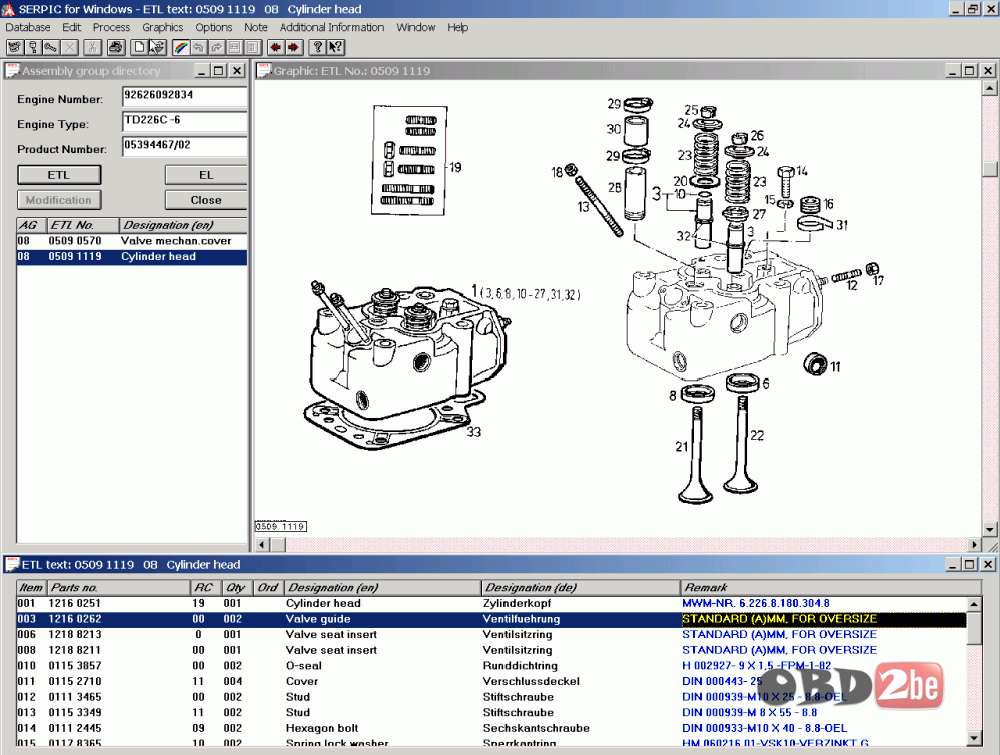Click the Modification button
This screenshot has height=755, width=1000.
coord(59,200)
